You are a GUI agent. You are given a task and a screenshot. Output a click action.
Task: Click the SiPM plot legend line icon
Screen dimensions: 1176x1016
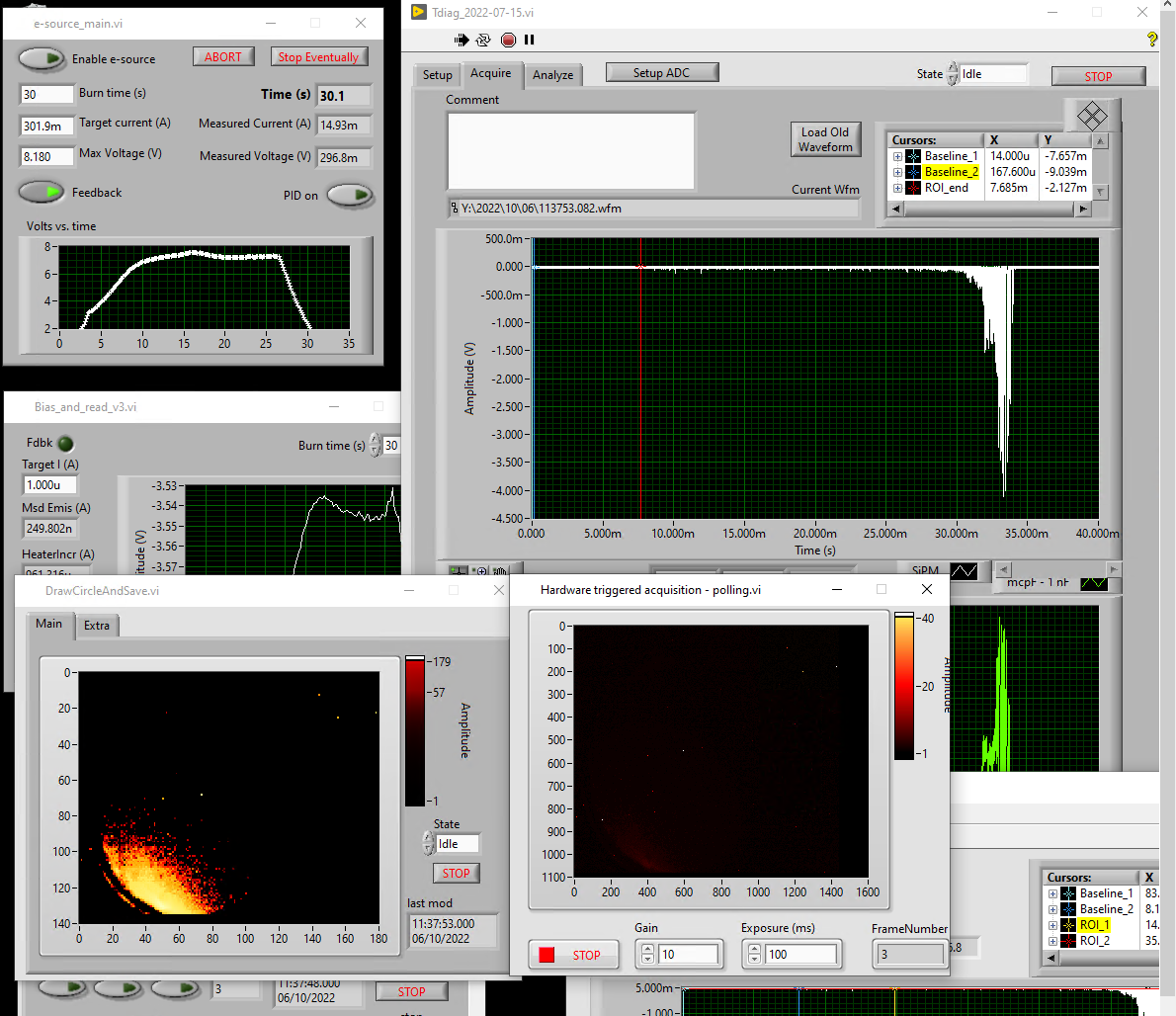964,571
